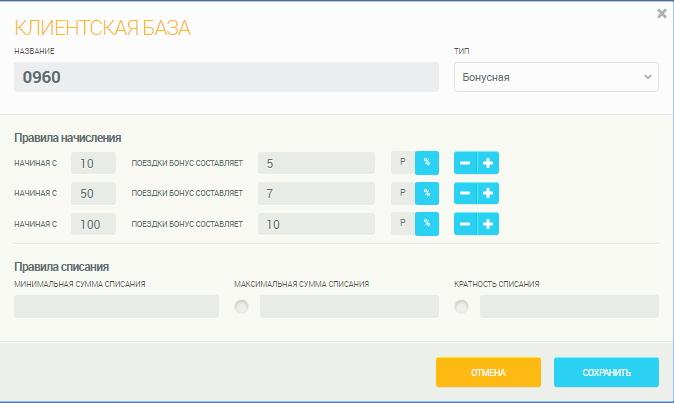
Task: Select ruble (Р) bonus type for 50 trips row
Action: click(x=403, y=193)
